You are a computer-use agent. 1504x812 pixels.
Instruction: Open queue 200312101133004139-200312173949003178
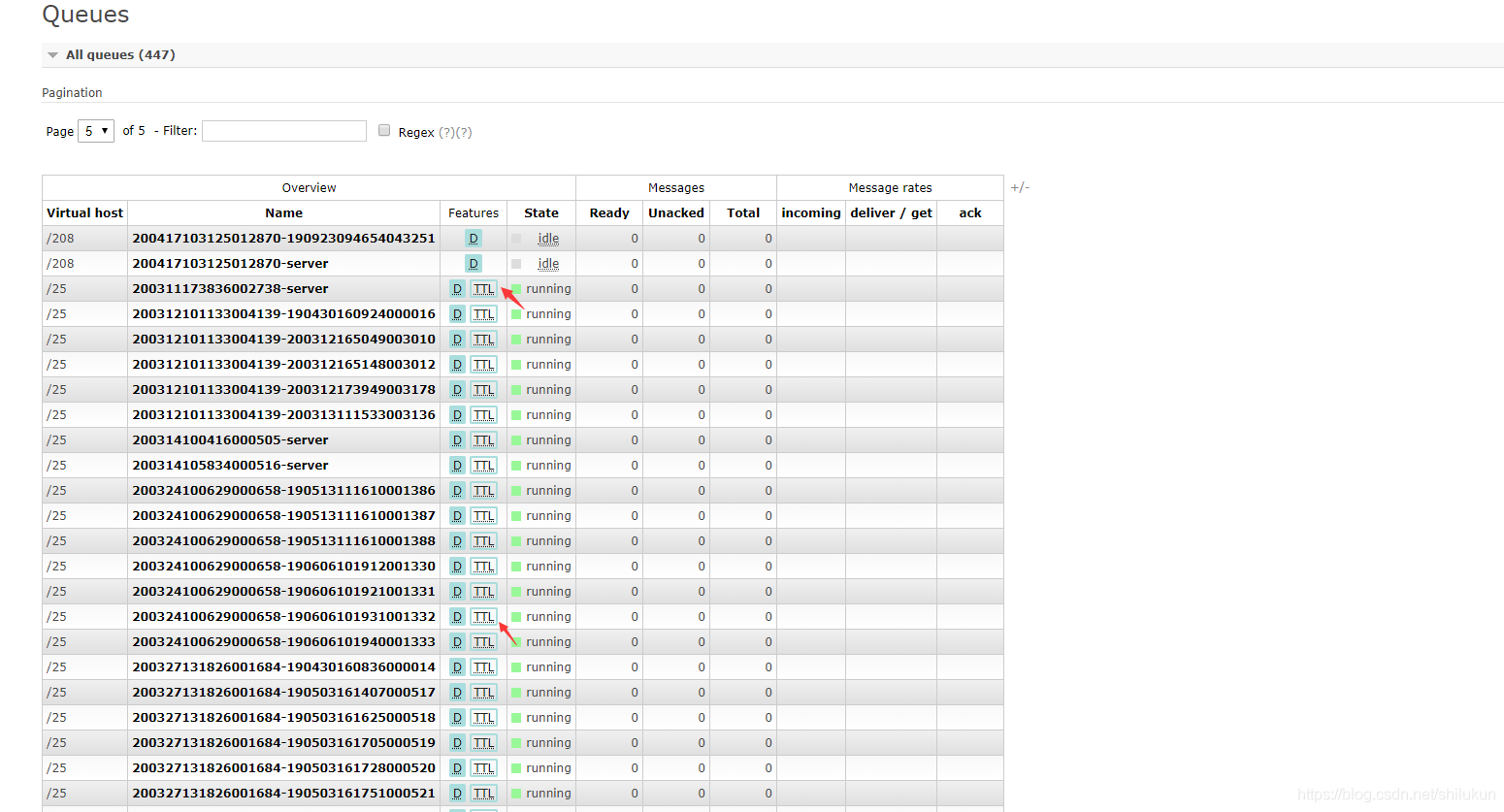click(283, 390)
